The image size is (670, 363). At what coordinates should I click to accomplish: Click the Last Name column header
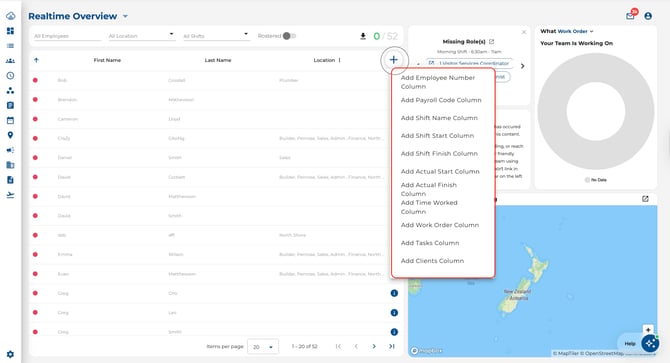(x=218, y=60)
